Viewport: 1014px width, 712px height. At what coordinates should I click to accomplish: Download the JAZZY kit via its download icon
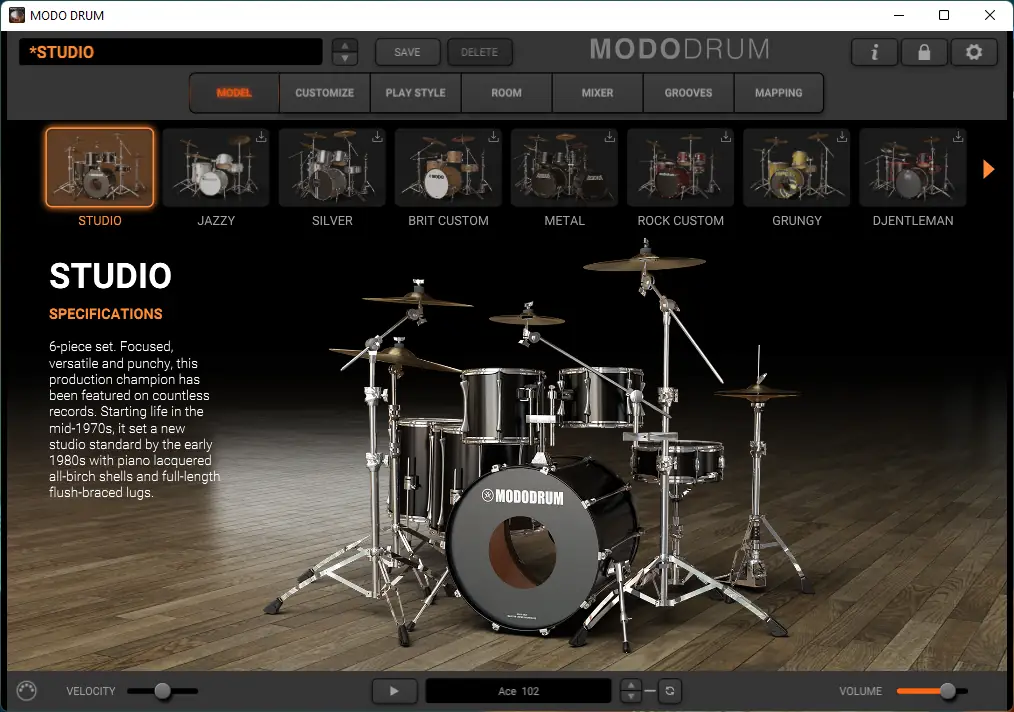261,136
